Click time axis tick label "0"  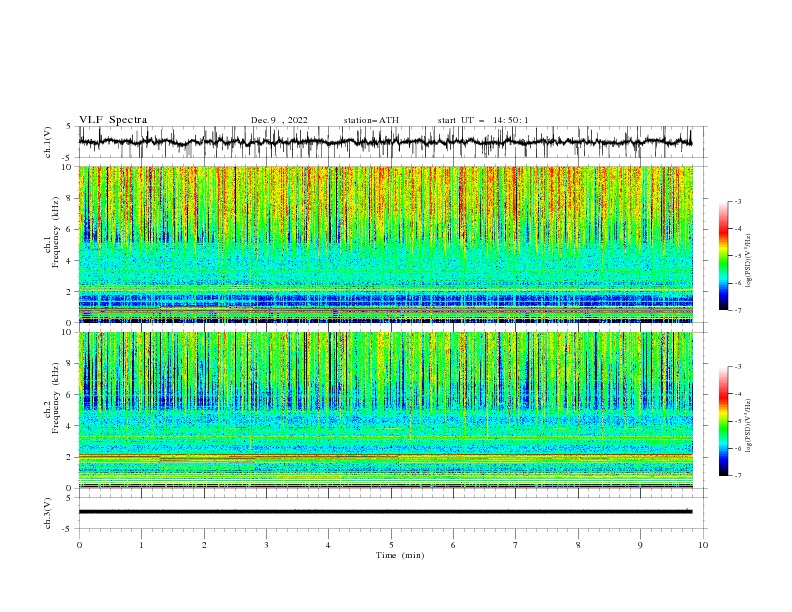[79, 545]
